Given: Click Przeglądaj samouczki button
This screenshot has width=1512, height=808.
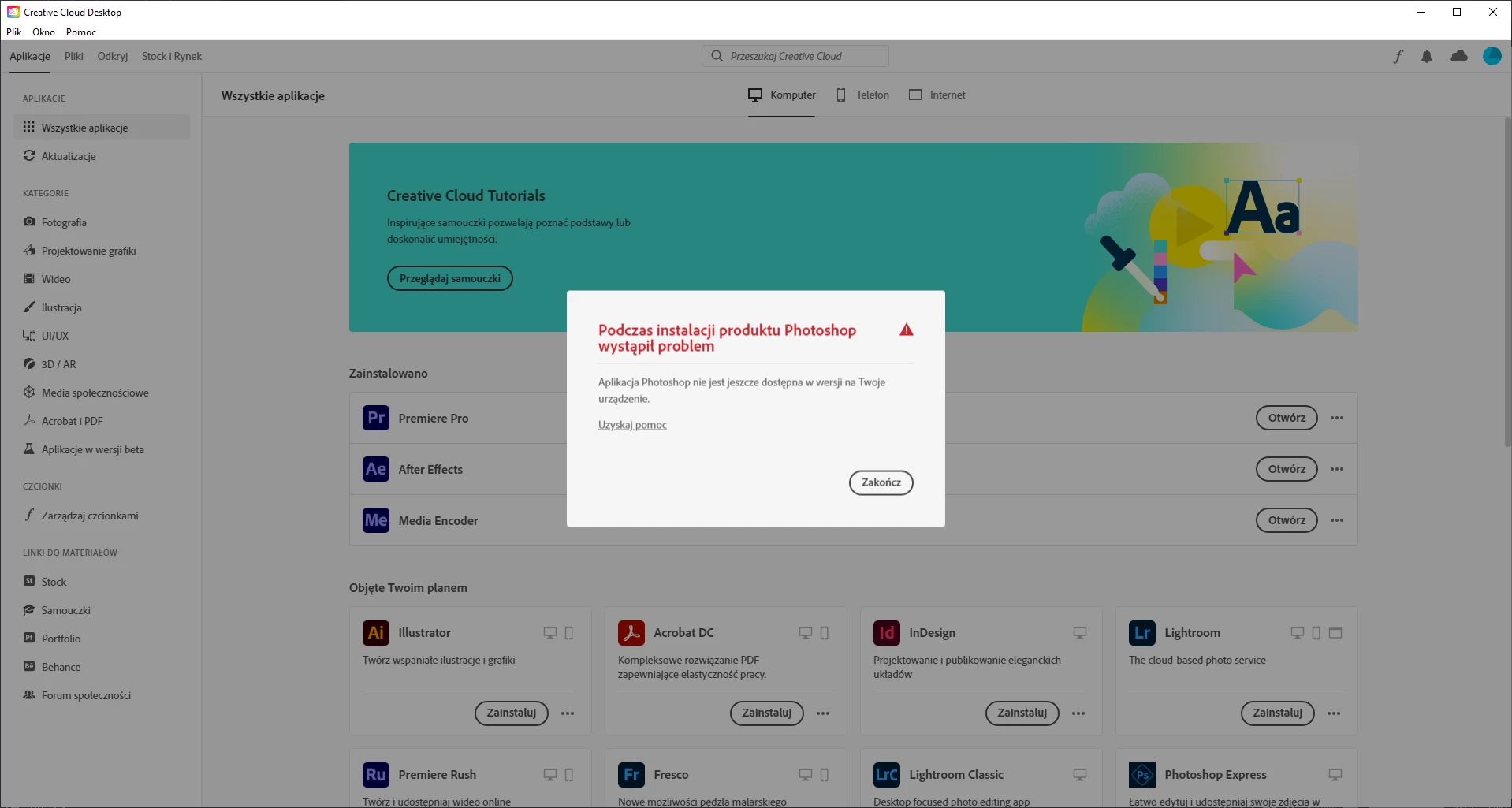Looking at the screenshot, I should [449, 278].
